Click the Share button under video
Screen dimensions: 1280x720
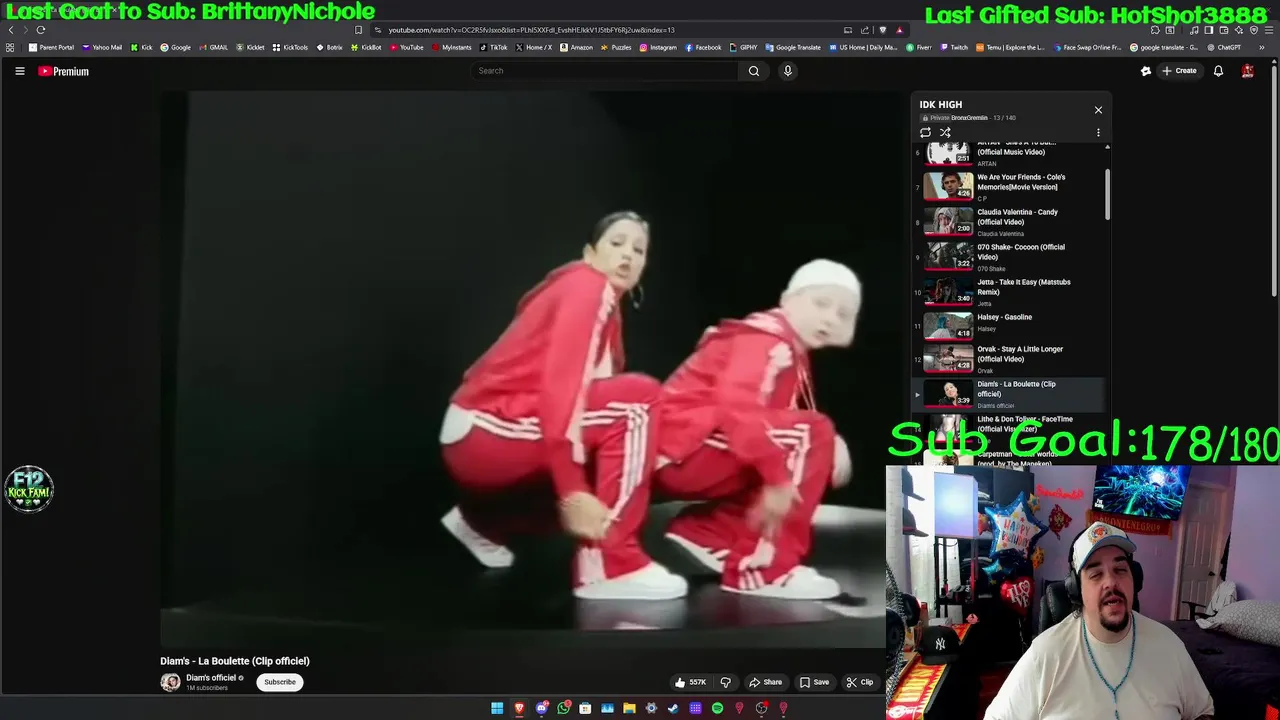pyautogui.click(x=766, y=682)
